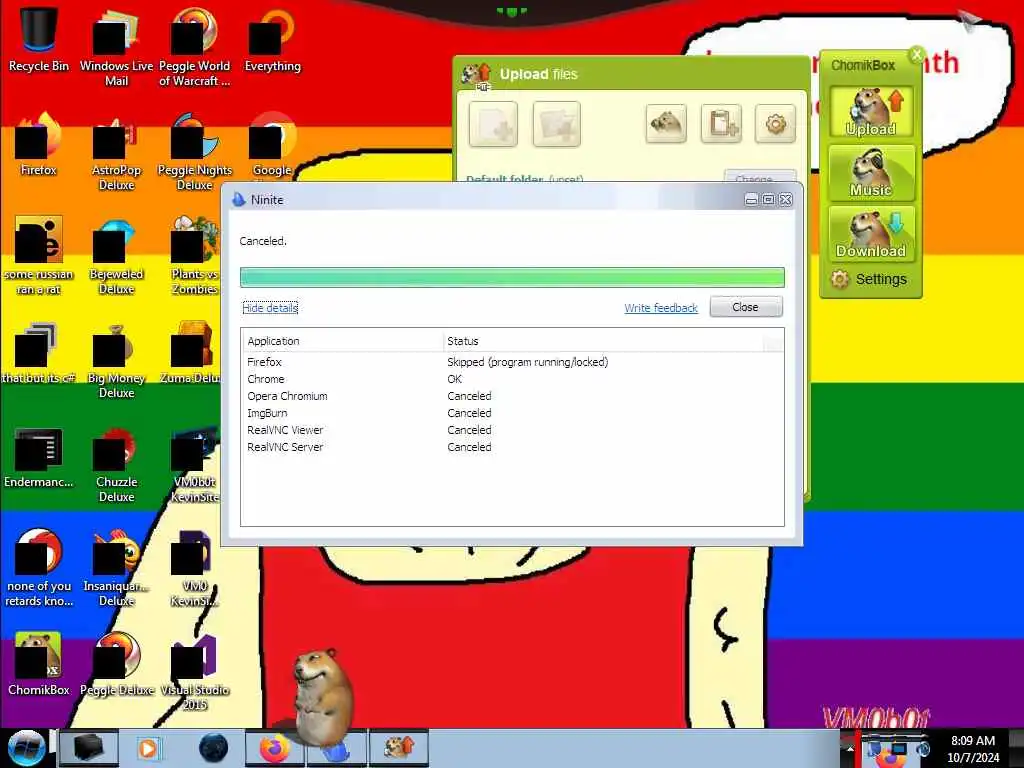
Task: Open the Everything search desktop icon
Action: (272, 39)
